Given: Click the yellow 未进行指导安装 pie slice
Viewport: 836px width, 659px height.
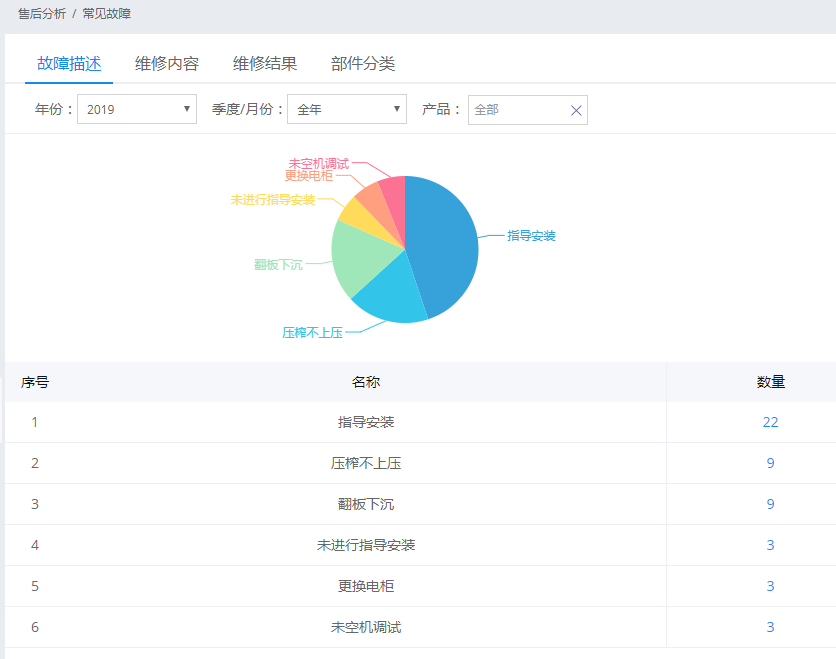Looking at the screenshot, I should [356, 211].
